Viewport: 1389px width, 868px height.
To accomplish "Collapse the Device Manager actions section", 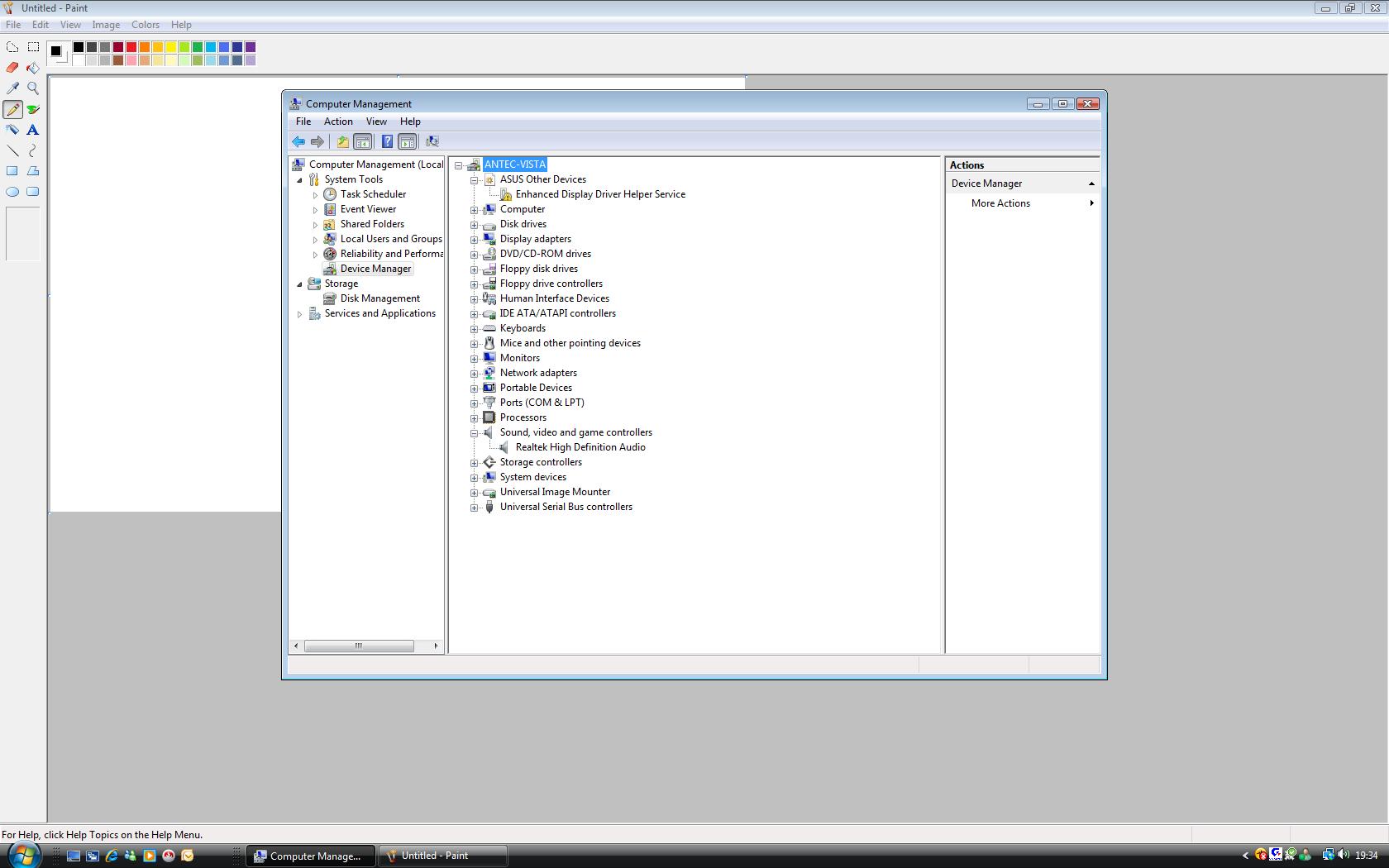I will coord(1091,184).
